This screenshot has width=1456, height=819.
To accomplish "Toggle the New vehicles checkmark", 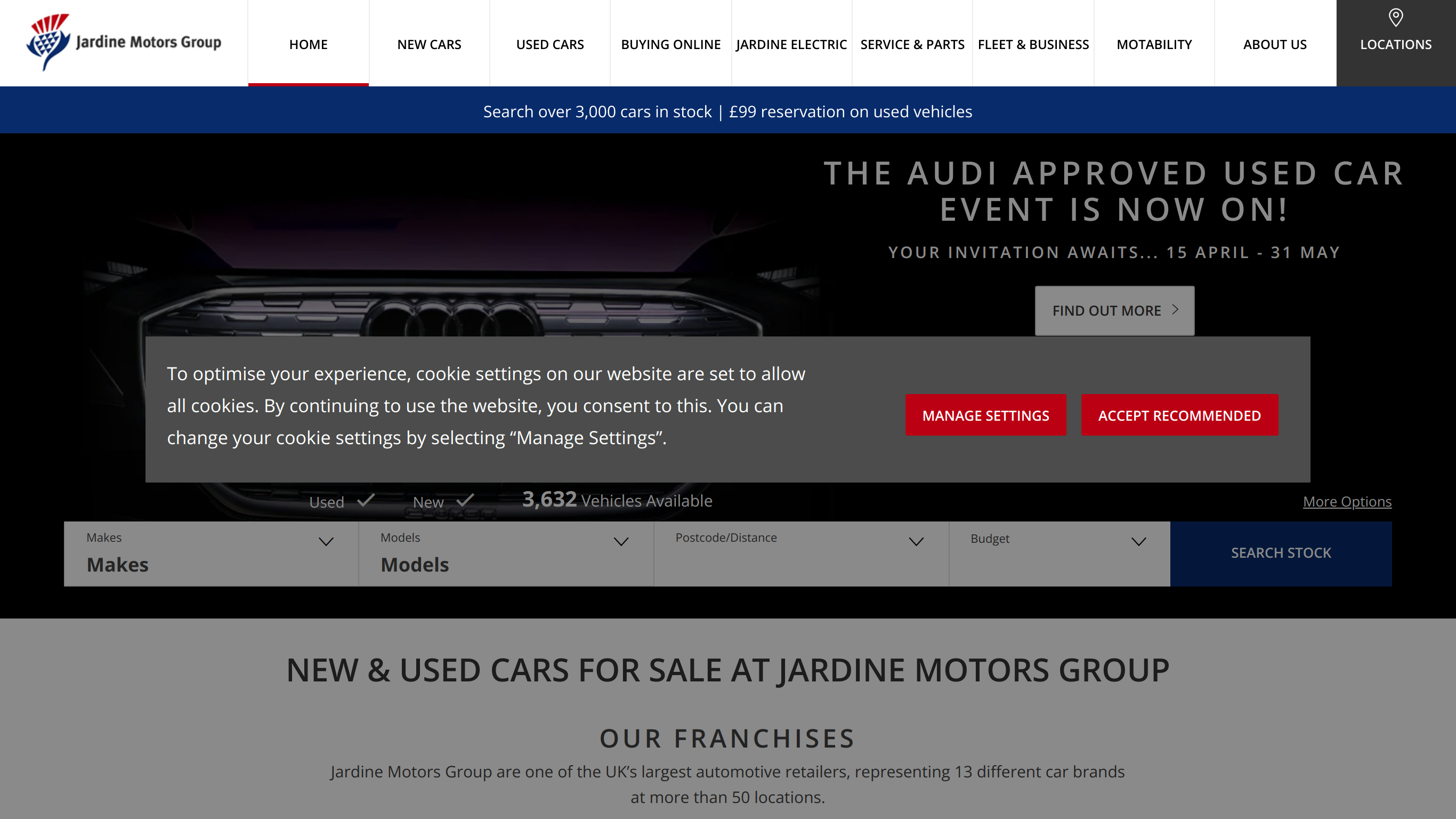I will coord(465,500).
